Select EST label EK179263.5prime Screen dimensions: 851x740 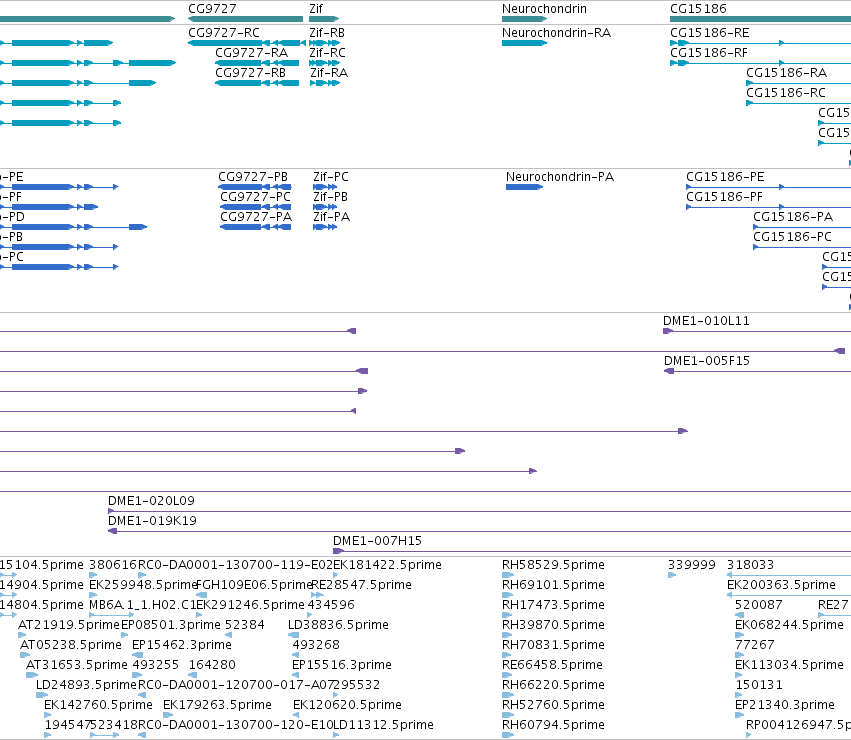[x=217, y=705]
